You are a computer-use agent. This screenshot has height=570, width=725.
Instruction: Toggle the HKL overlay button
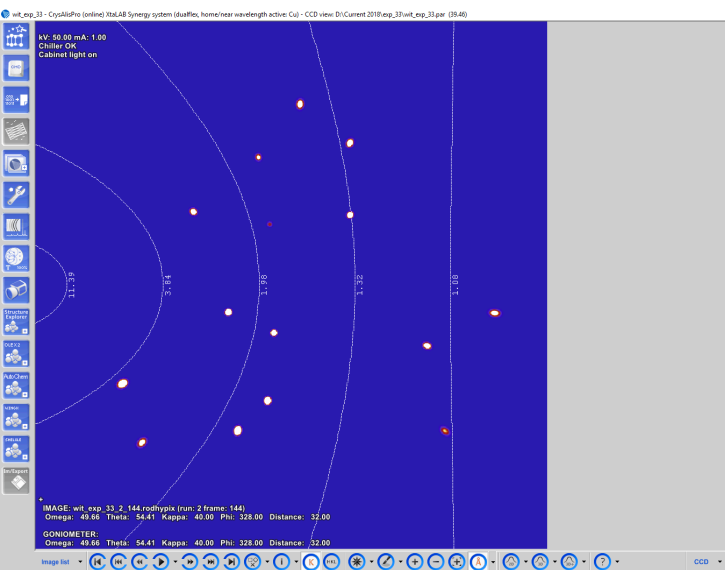(x=331, y=562)
